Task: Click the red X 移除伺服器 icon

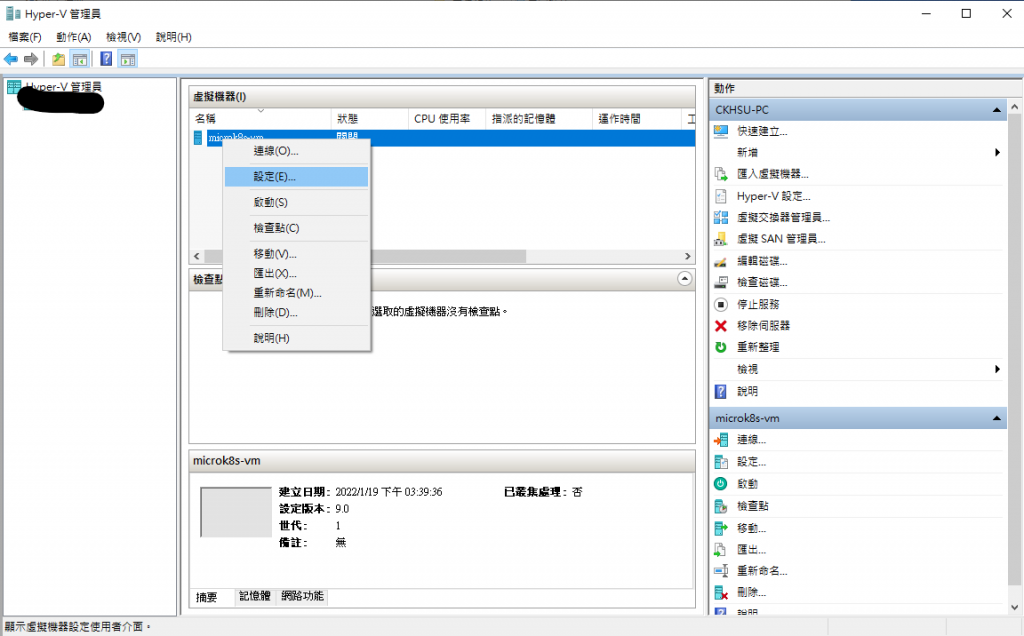Action: (x=721, y=326)
